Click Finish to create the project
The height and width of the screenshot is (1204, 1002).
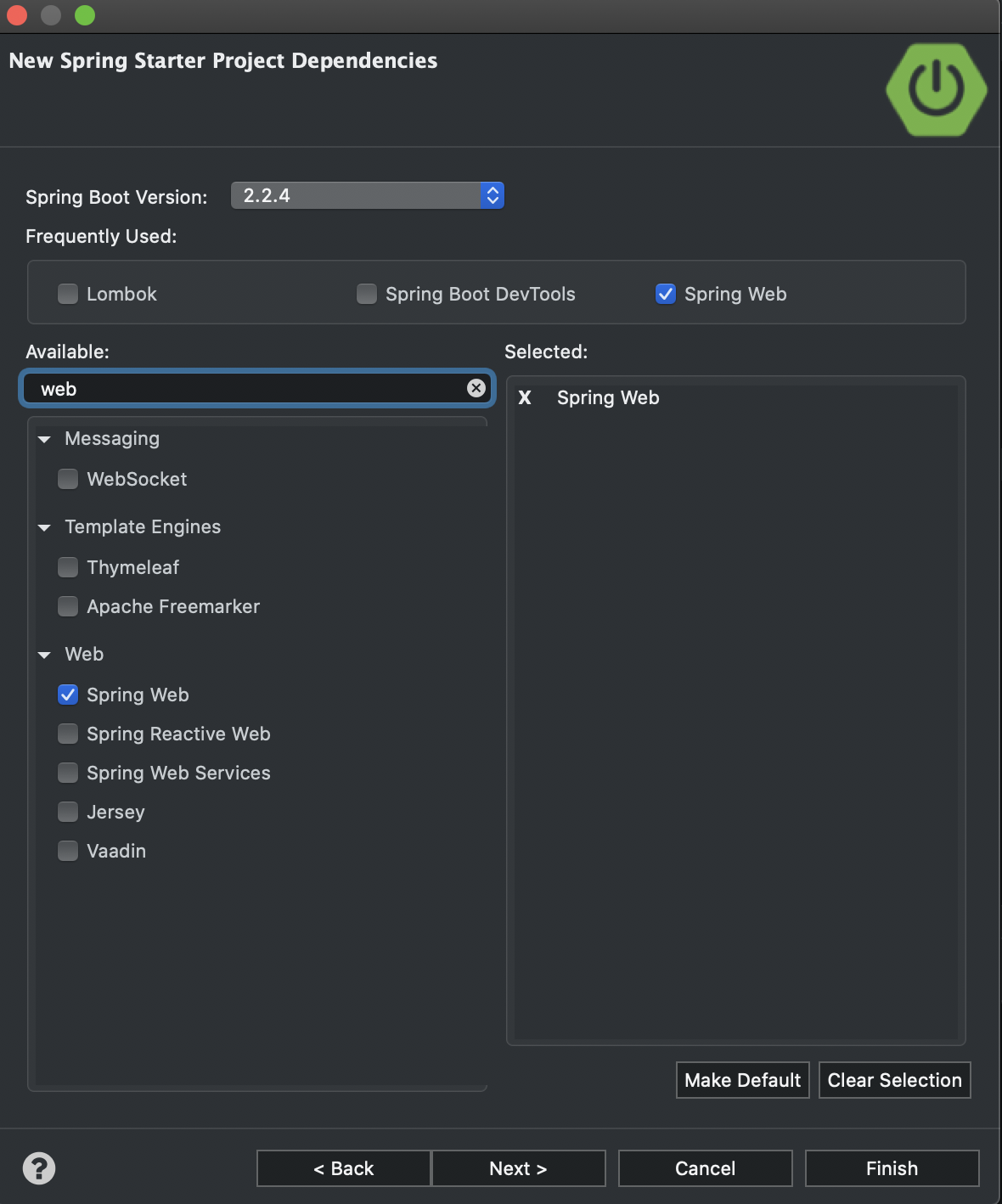tap(892, 1168)
